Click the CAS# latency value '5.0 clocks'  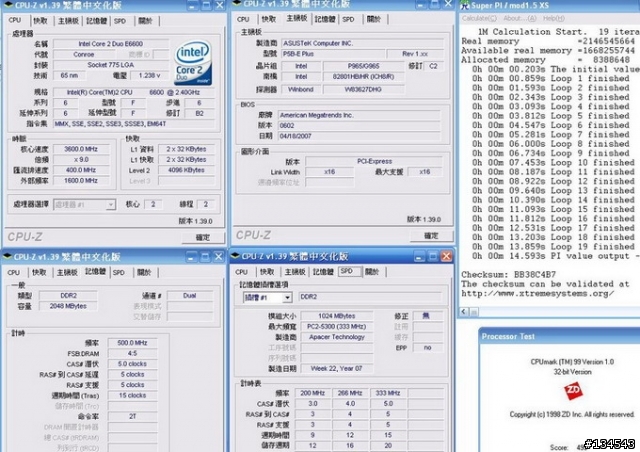point(132,364)
